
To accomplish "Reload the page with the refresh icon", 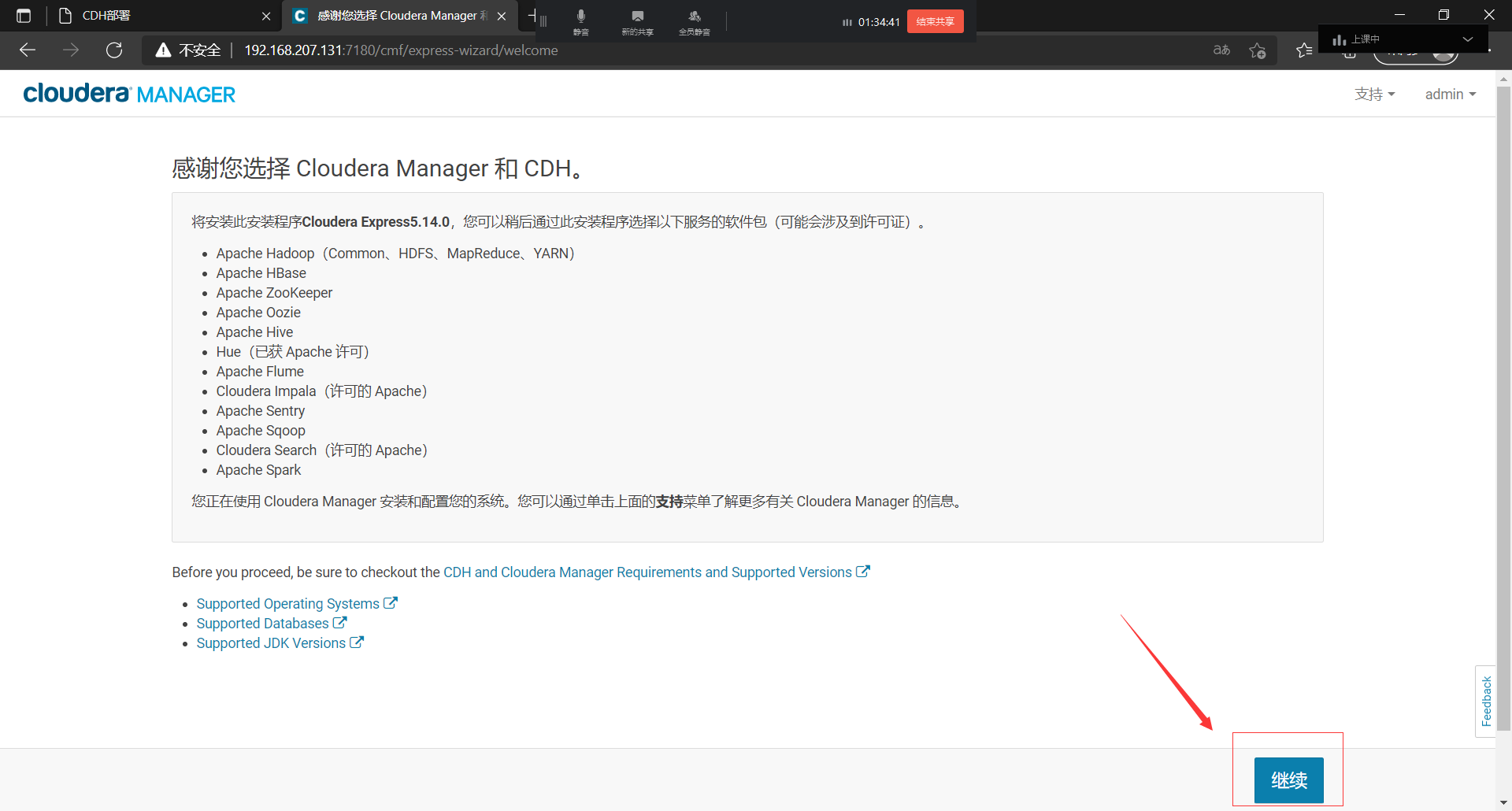I will coord(114,50).
